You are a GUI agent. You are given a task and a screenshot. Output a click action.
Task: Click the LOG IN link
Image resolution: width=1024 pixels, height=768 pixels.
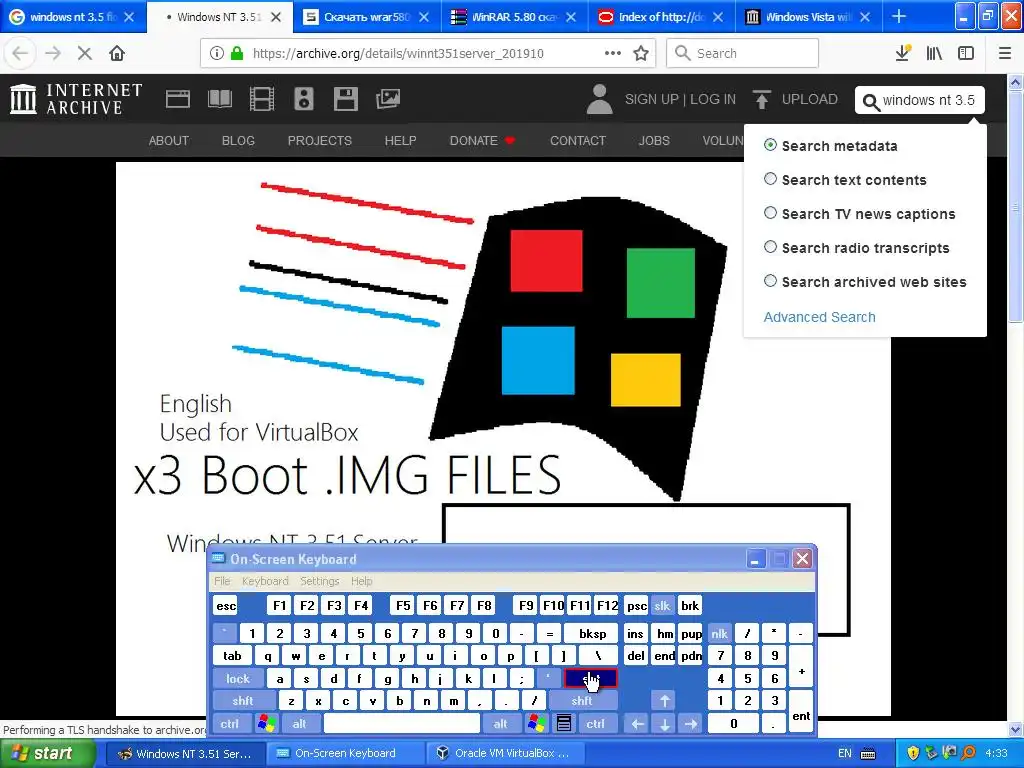[713, 99]
